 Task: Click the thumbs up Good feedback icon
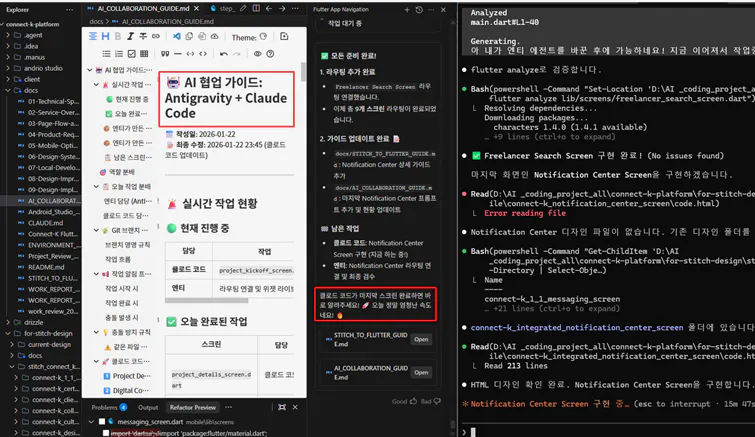[413, 401]
